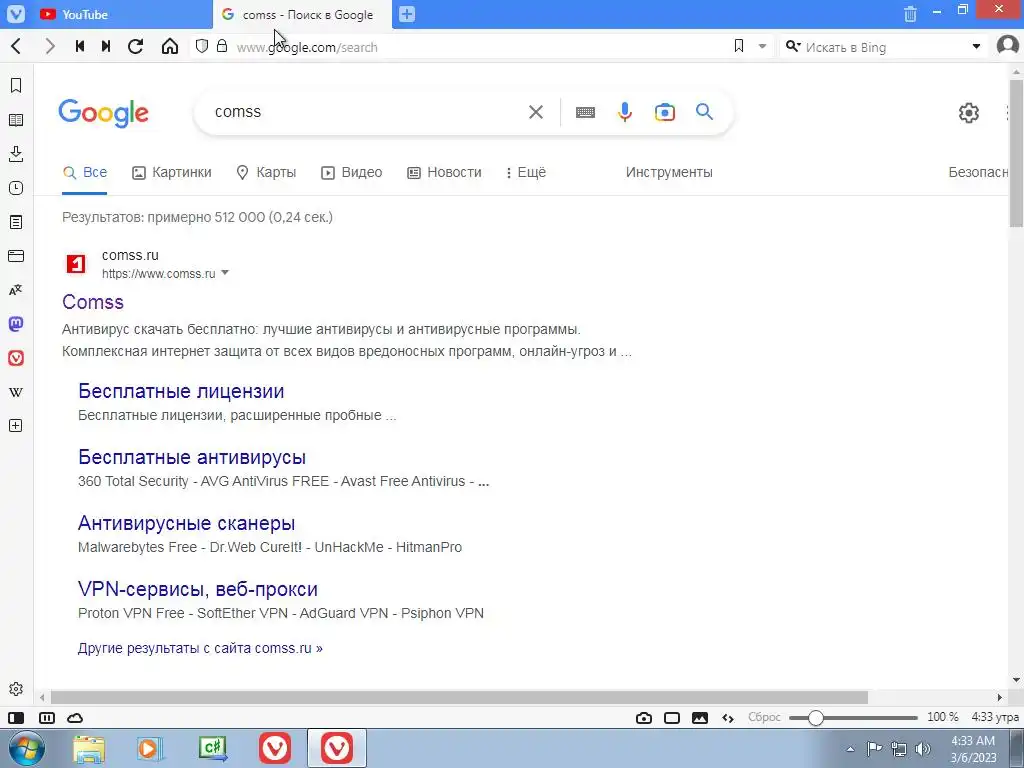Toggle images loading in status bar
Viewport: 1024px width, 768px height.
(700, 718)
